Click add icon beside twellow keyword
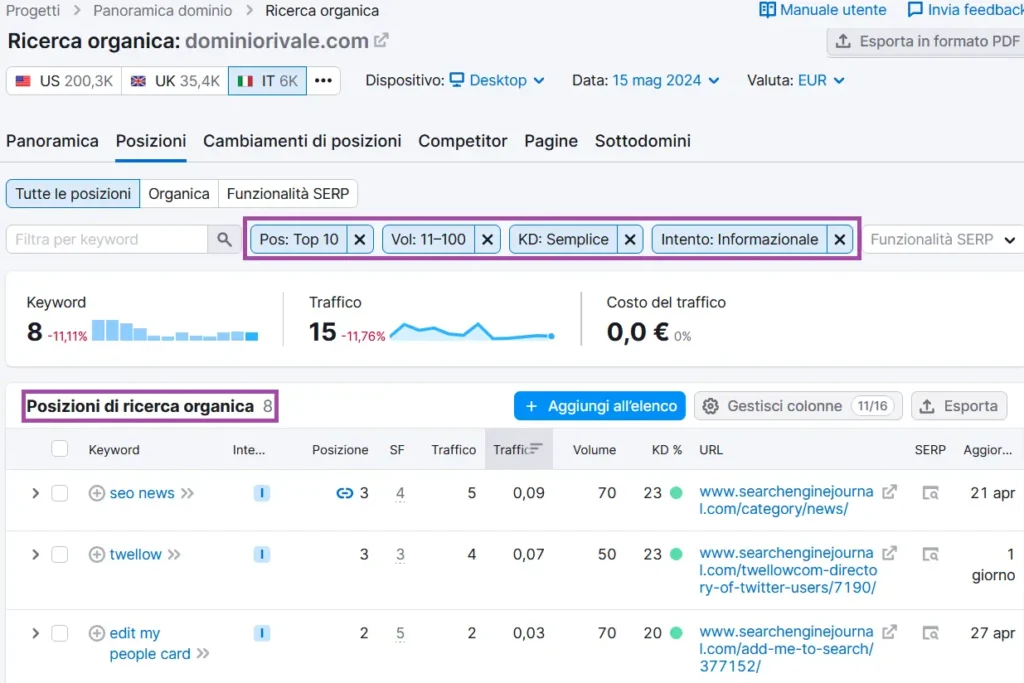Viewport: 1024px width, 683px height. click(x=97, y=554)
